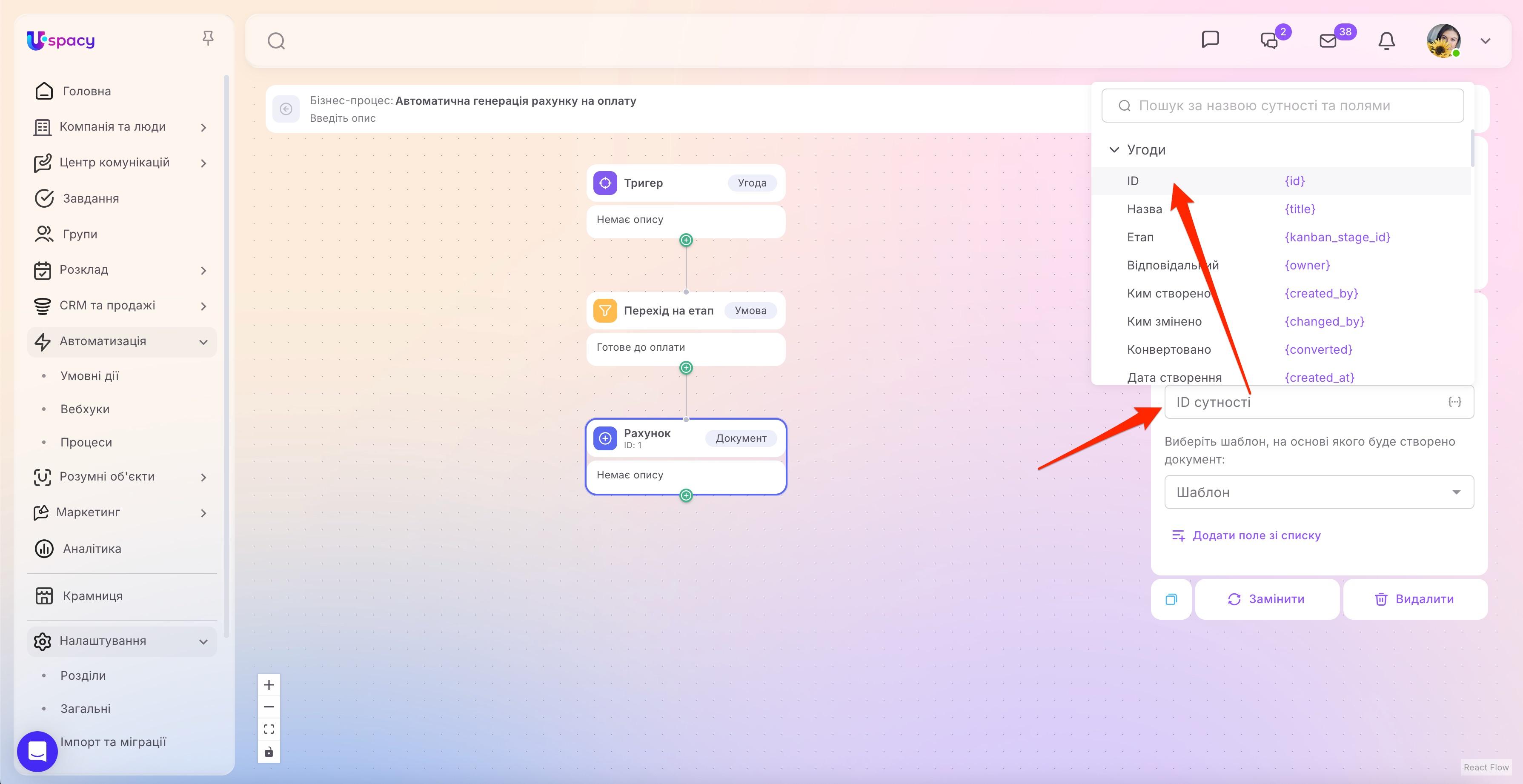1523x784 pixels.
Task: Click the duplicate node copy icon
Action: coord(1171,600)
